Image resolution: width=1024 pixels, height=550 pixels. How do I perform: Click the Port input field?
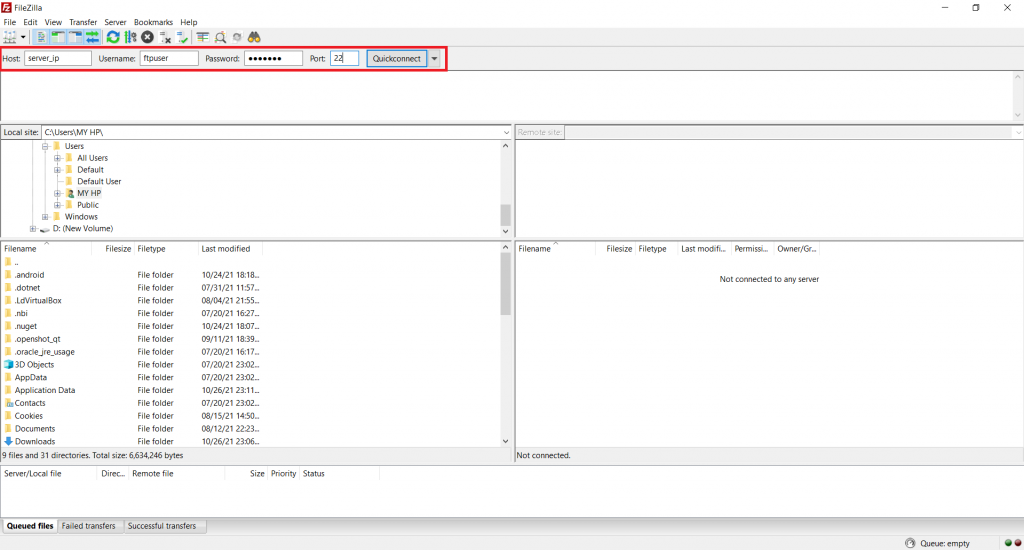[344, 58]
